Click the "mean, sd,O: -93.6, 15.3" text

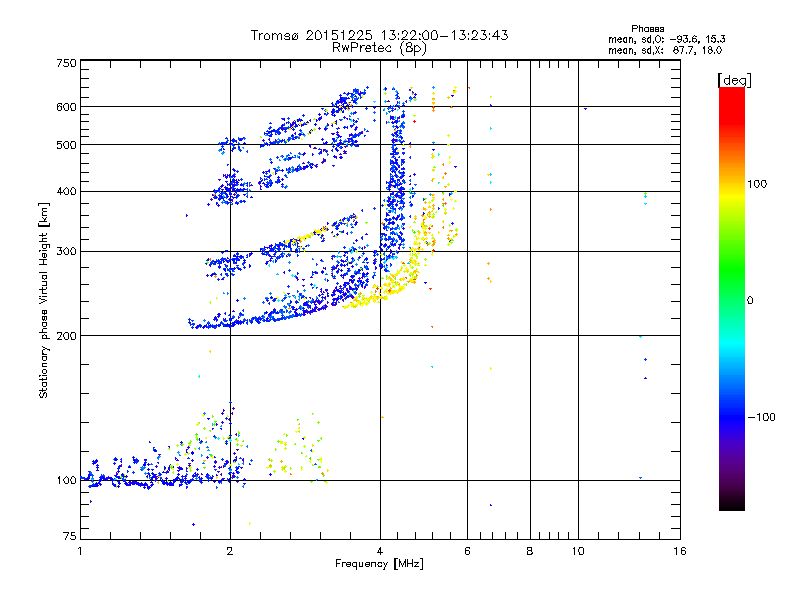(666, 39)
